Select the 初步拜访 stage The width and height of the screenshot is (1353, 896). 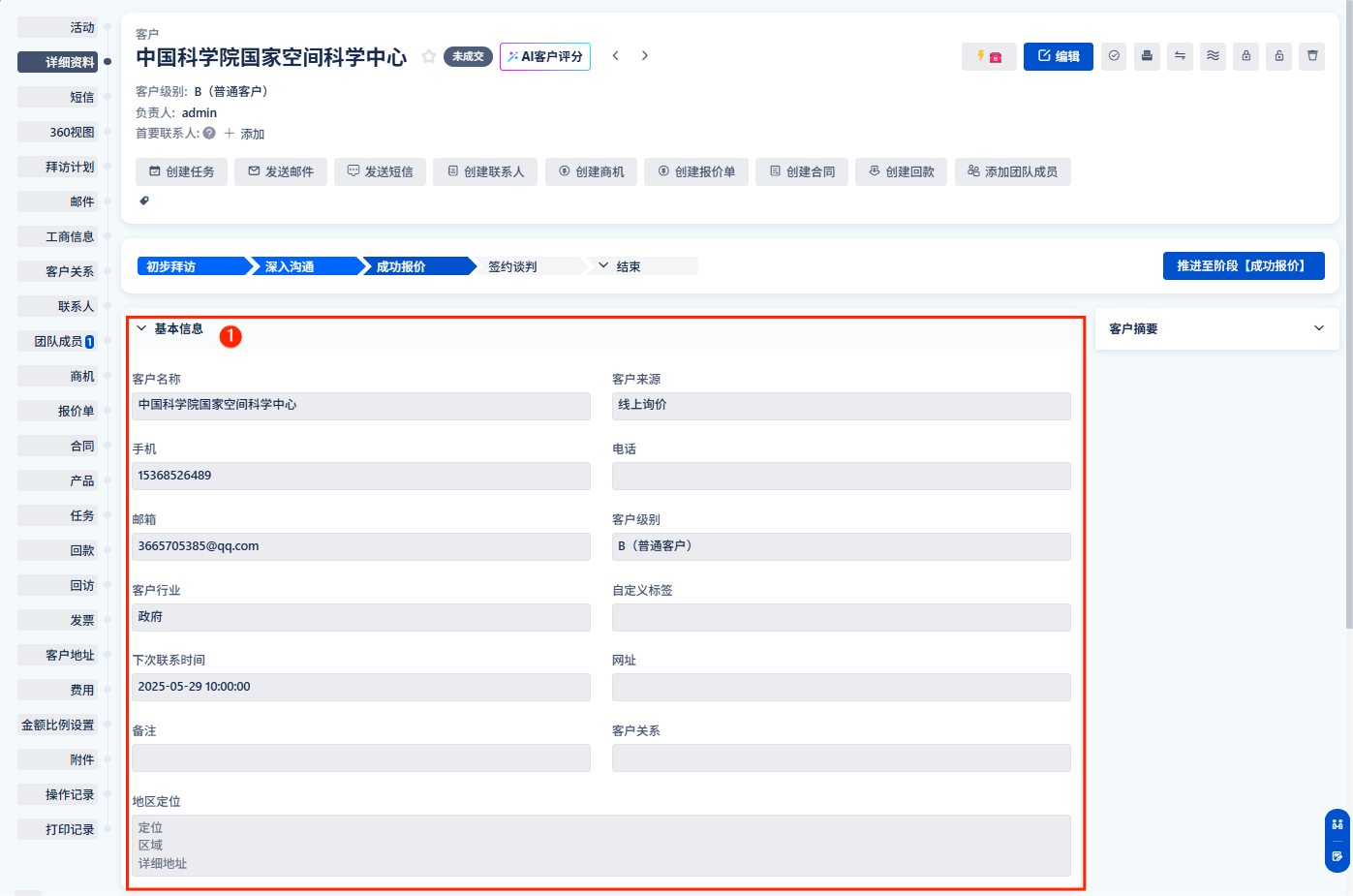pos(194,266)
